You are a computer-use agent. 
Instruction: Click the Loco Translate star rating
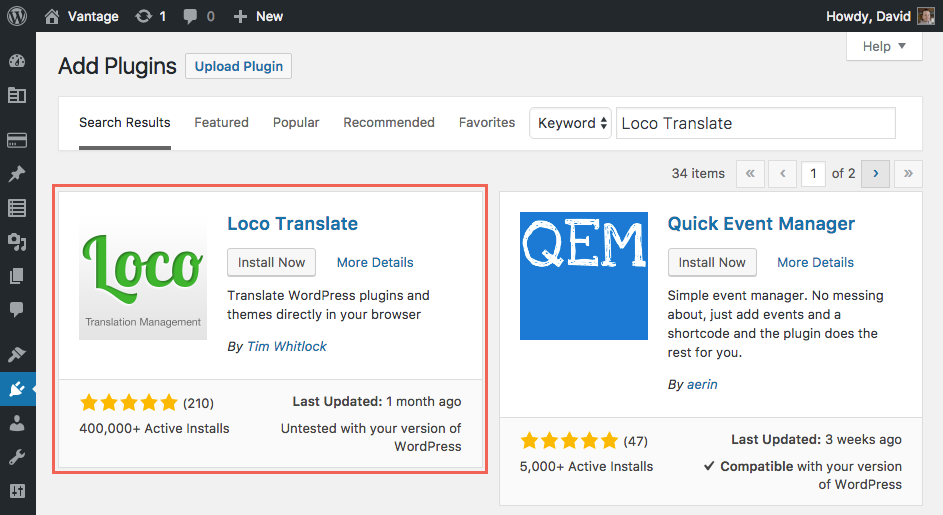click(x=129, y=402)
